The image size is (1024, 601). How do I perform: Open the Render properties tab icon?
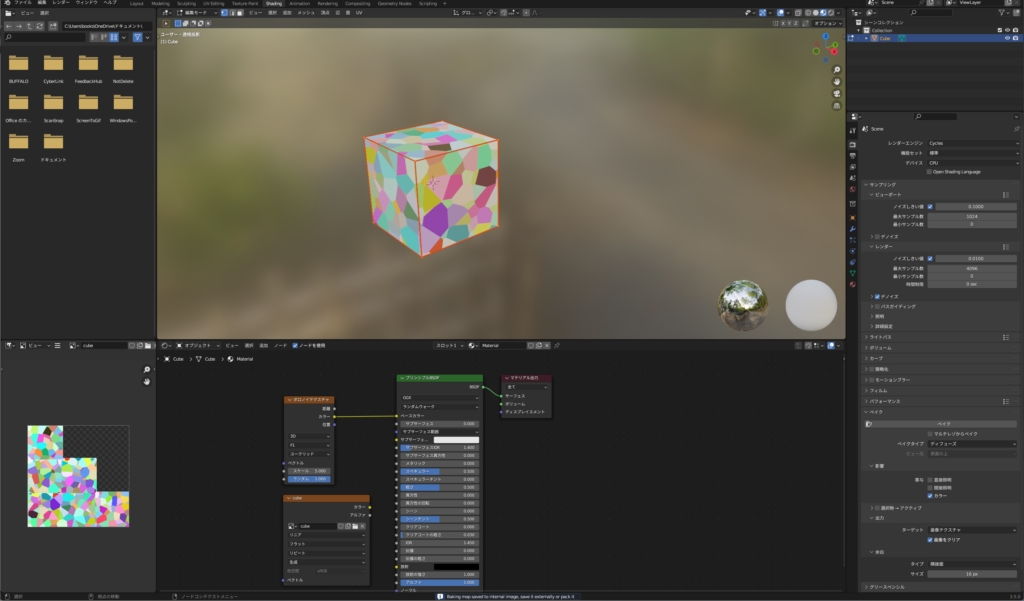pyautogui.click(x=852, y=144)
